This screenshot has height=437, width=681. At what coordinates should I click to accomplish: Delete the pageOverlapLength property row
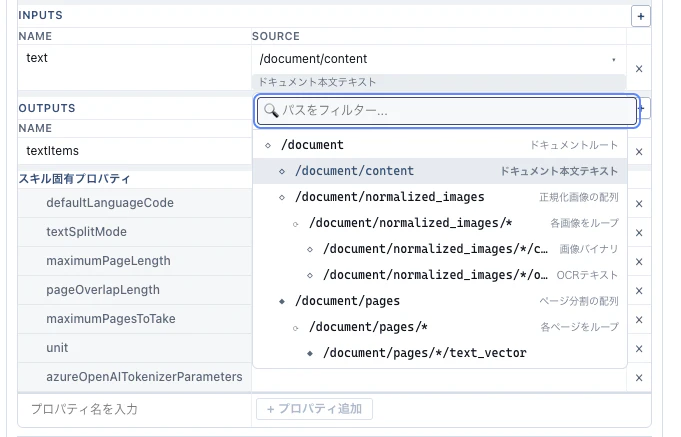(639, 290)
